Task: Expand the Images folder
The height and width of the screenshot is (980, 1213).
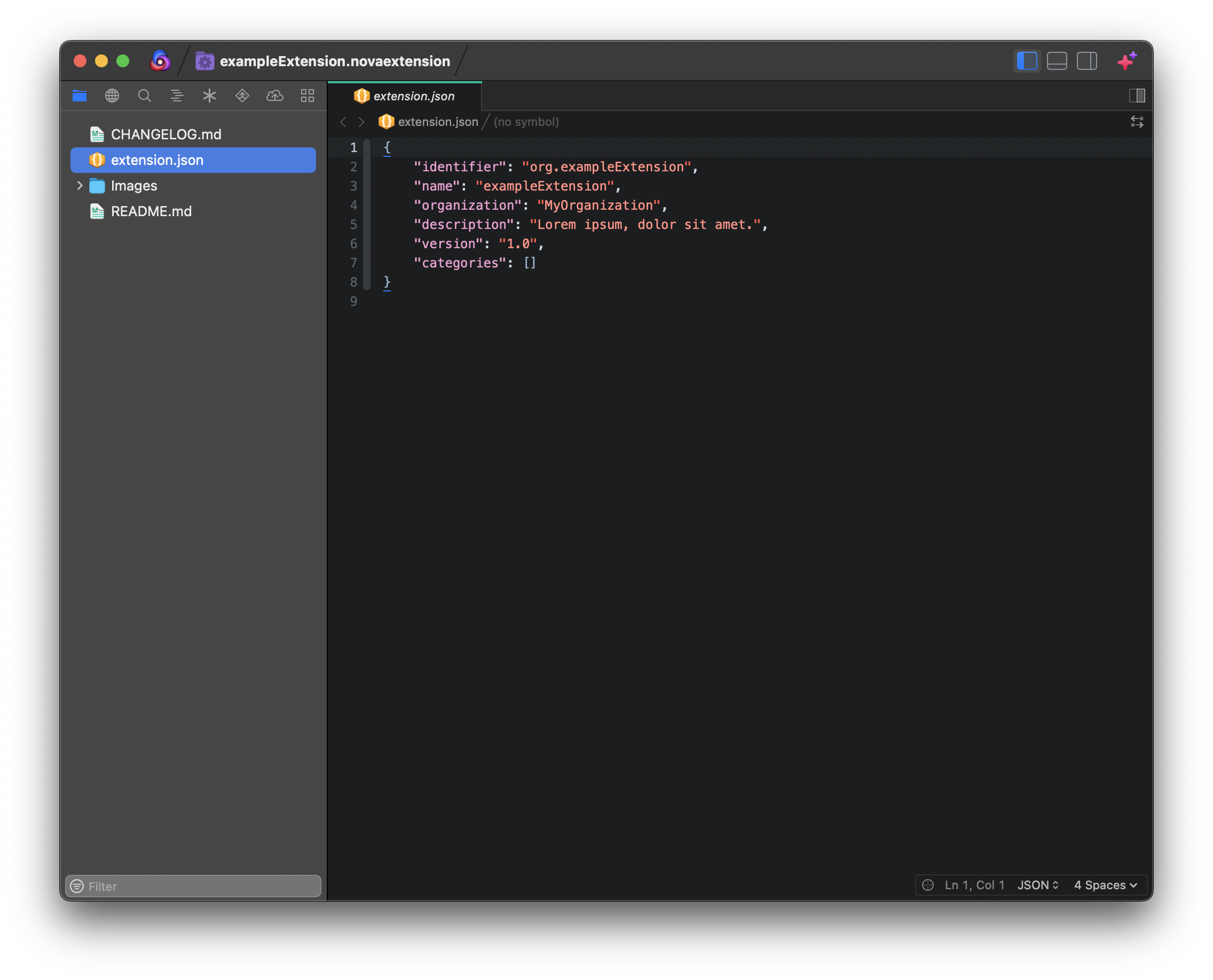Action: tap(80, 186)
